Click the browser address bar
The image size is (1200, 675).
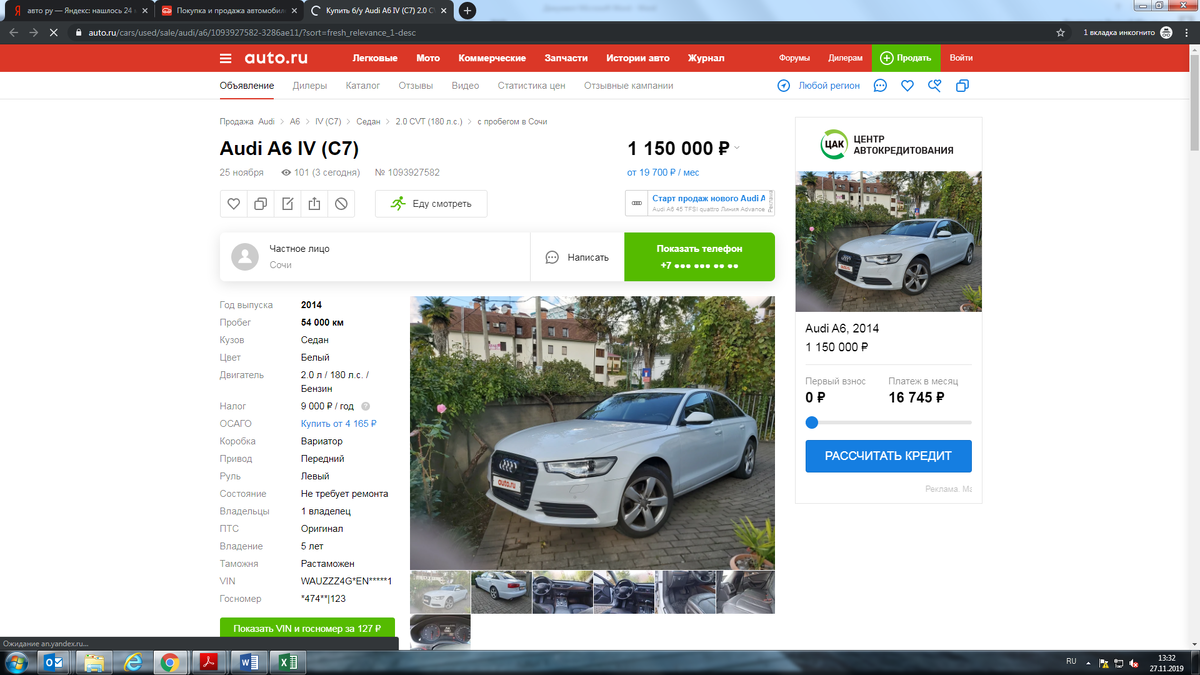(x=560, y=32)
